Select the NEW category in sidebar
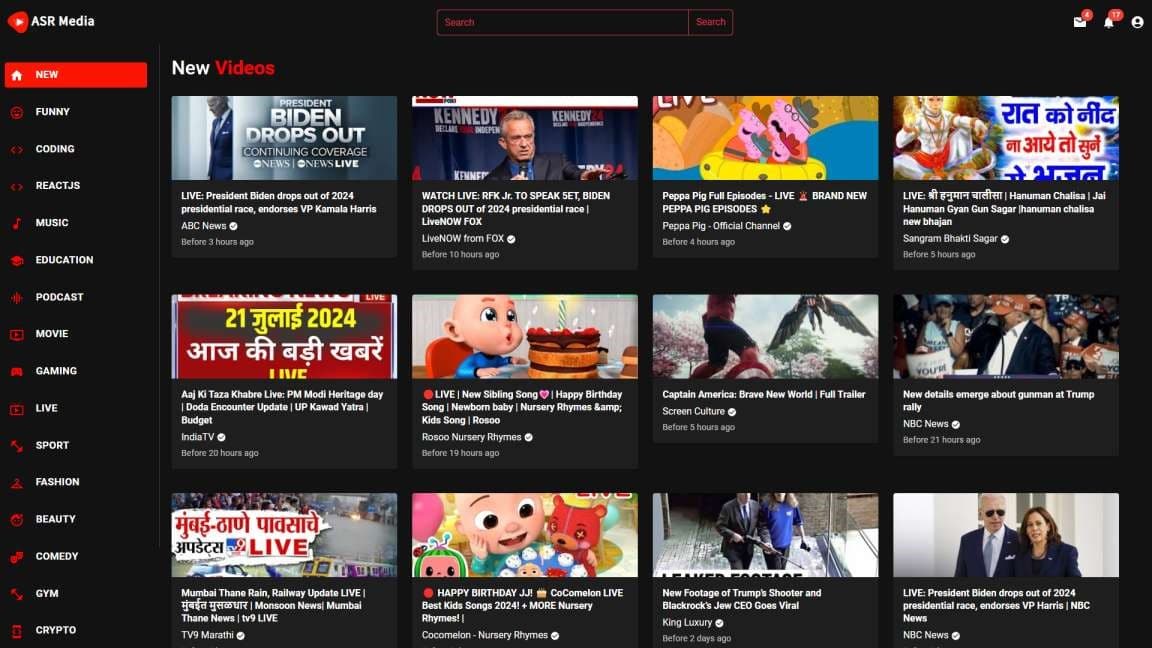Image resolution: width=1152 pixels, height=648 pixels. pos(76,75)
